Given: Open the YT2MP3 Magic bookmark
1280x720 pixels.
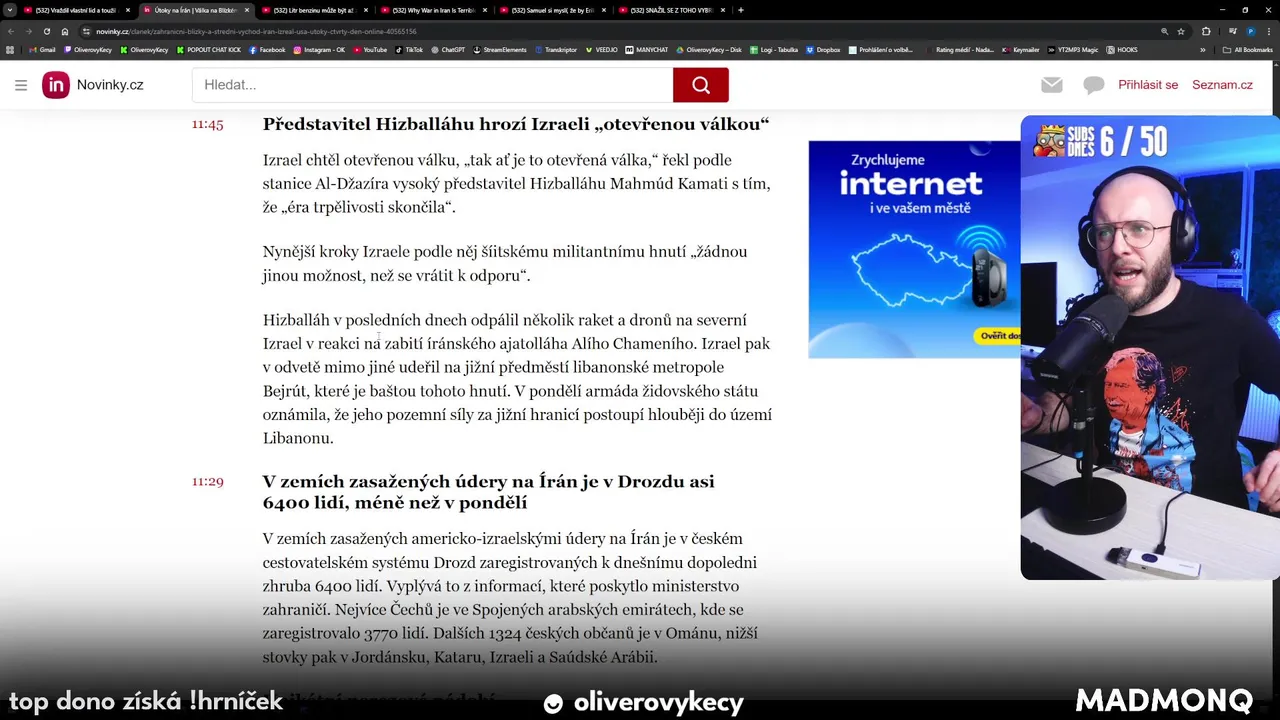Looking at the screenshot, I should point(1075,49).
